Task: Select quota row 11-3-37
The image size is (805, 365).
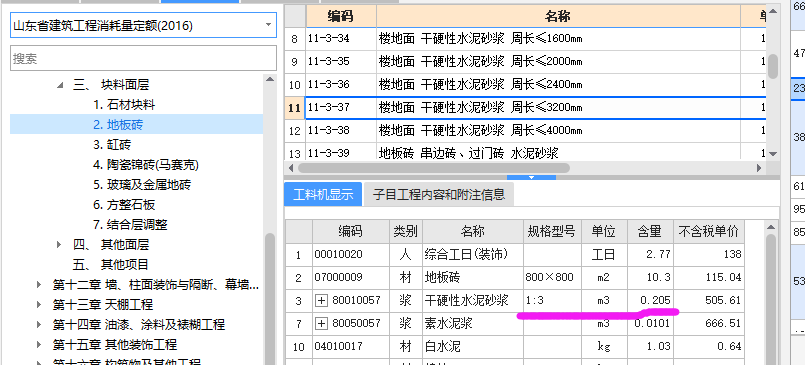Action: click(x=526, y=108)
